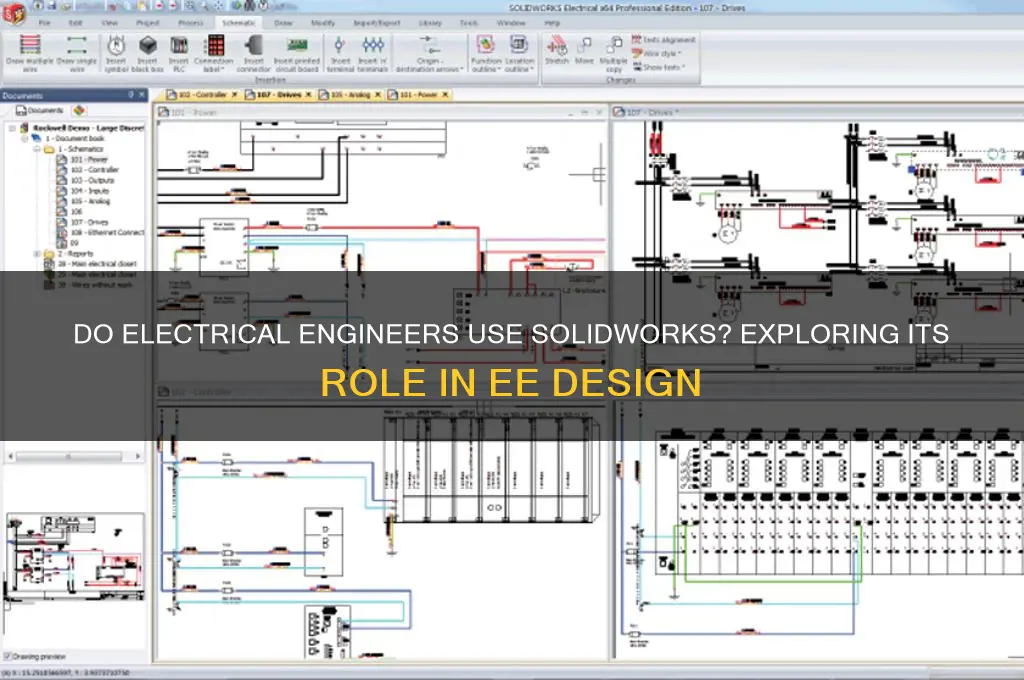Viewport: 1024px width, 680px height.
Task: Close the Documents side panel
Action: point(142,95)
